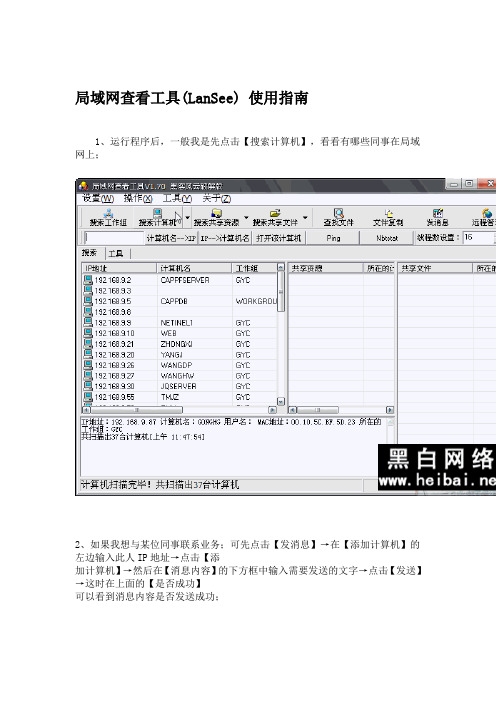Click computer icon of row 192.168.9.26

(88, 365)
